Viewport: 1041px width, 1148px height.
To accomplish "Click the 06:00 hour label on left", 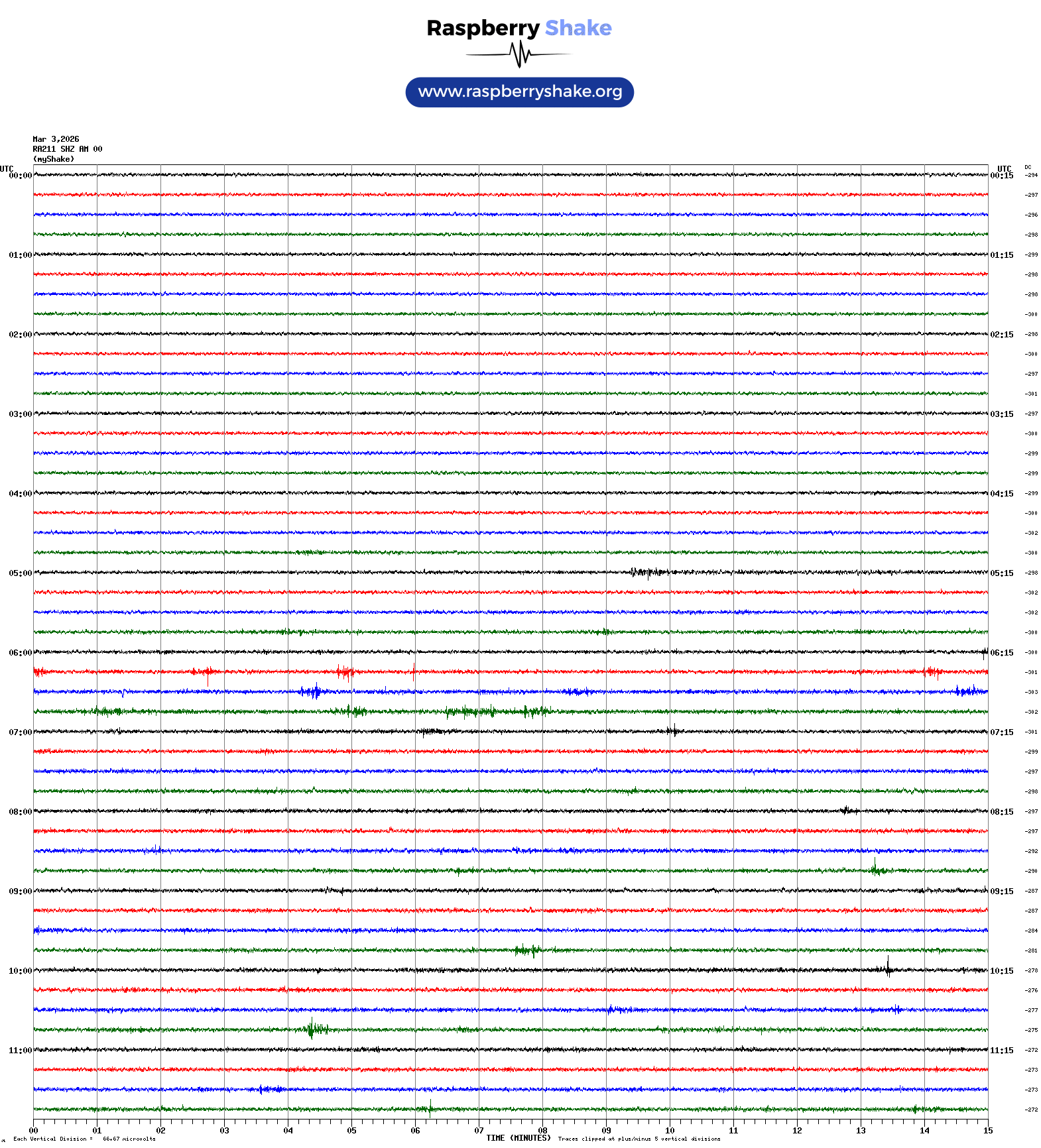I will point(20,653).
